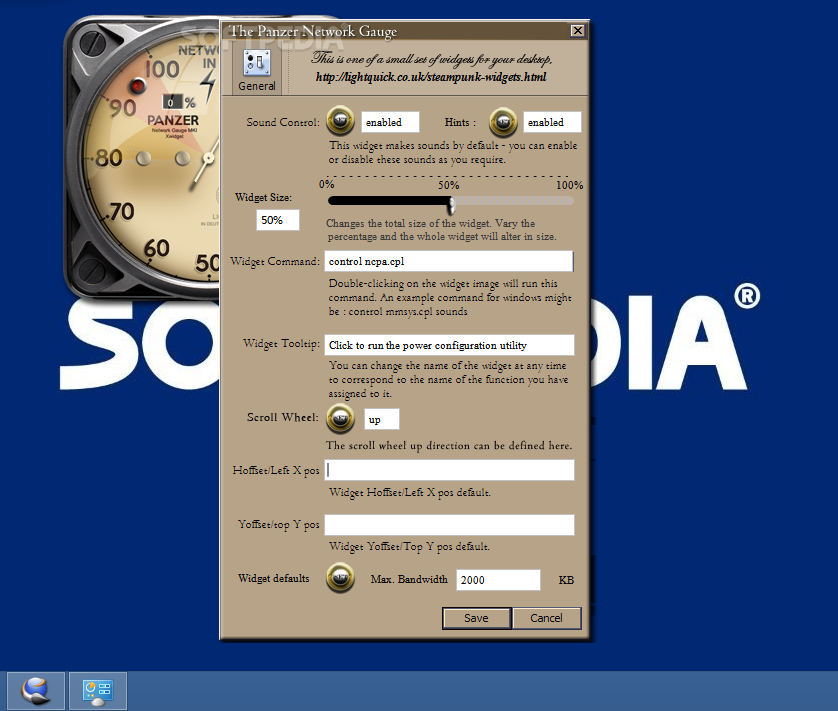Click the red lamp on the gauge
Screen dimensions: 838x711
137,86
